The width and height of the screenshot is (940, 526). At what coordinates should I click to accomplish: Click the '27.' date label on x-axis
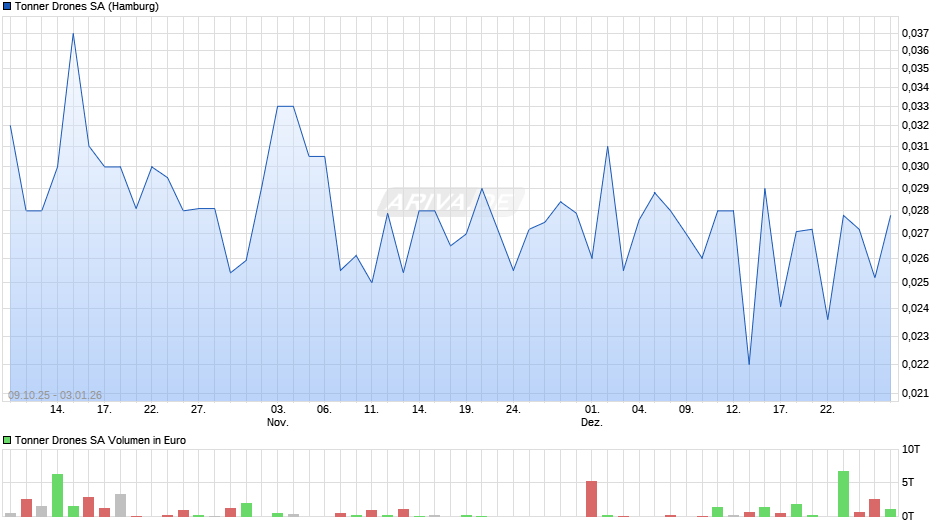click(198, 410)
